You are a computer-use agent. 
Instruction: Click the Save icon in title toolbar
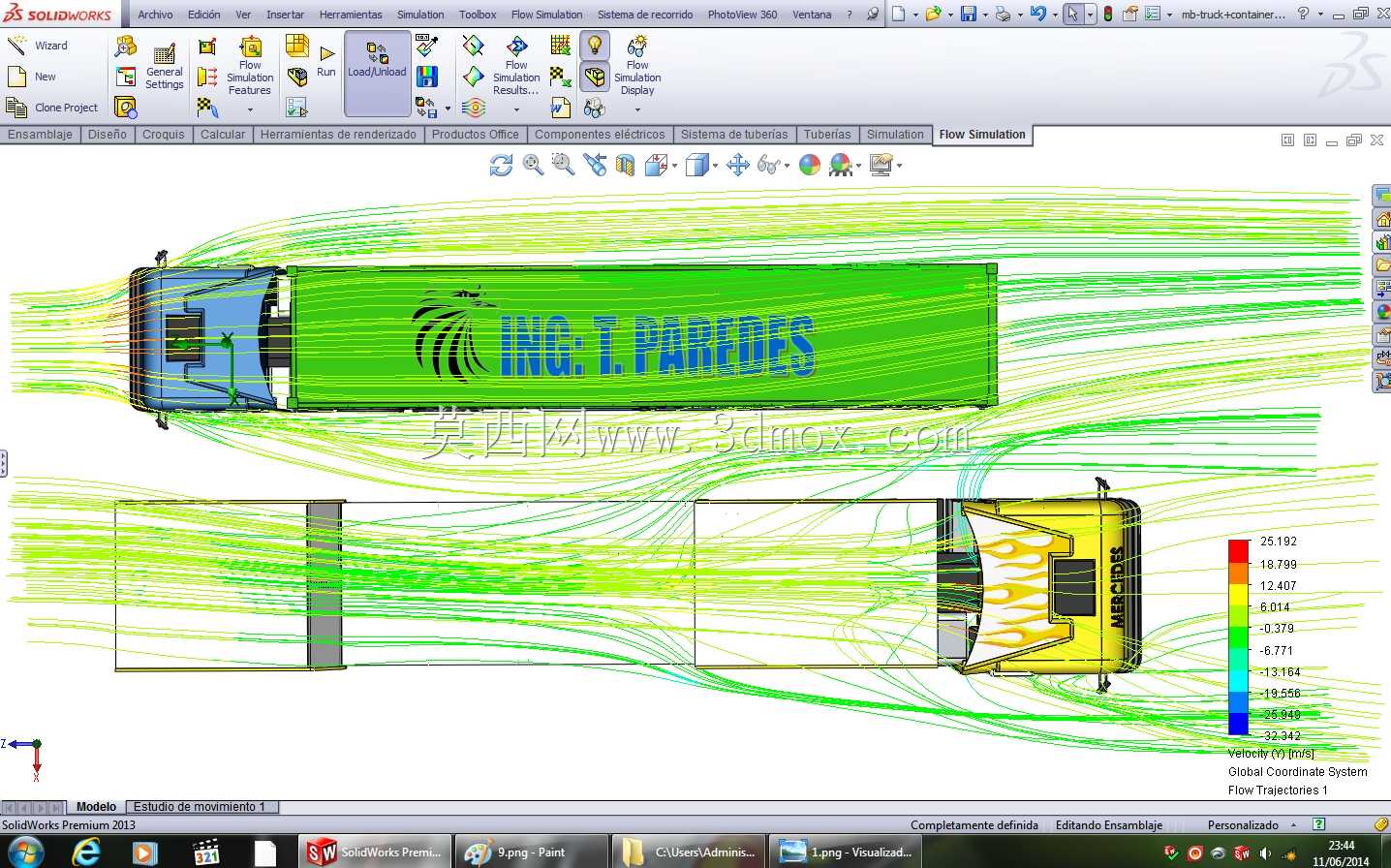pyautogui.click(x=969, y=15)
